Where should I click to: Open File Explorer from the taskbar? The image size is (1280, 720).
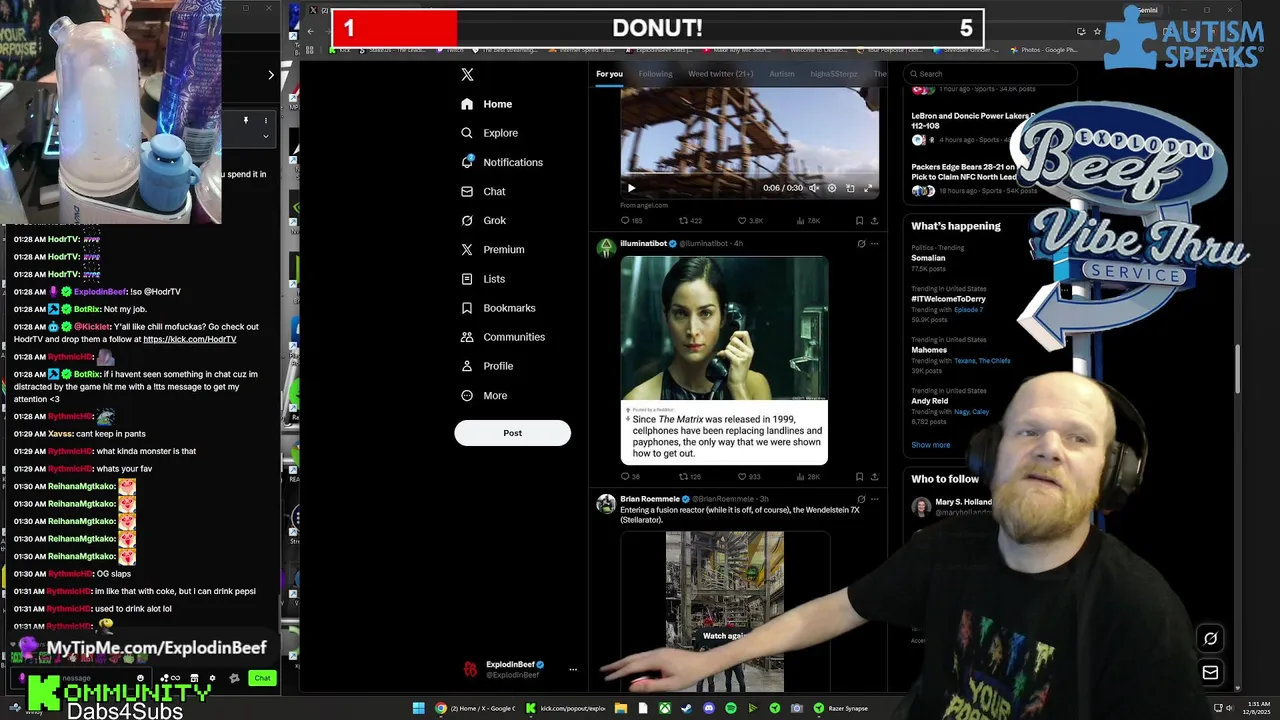[620, 708]
